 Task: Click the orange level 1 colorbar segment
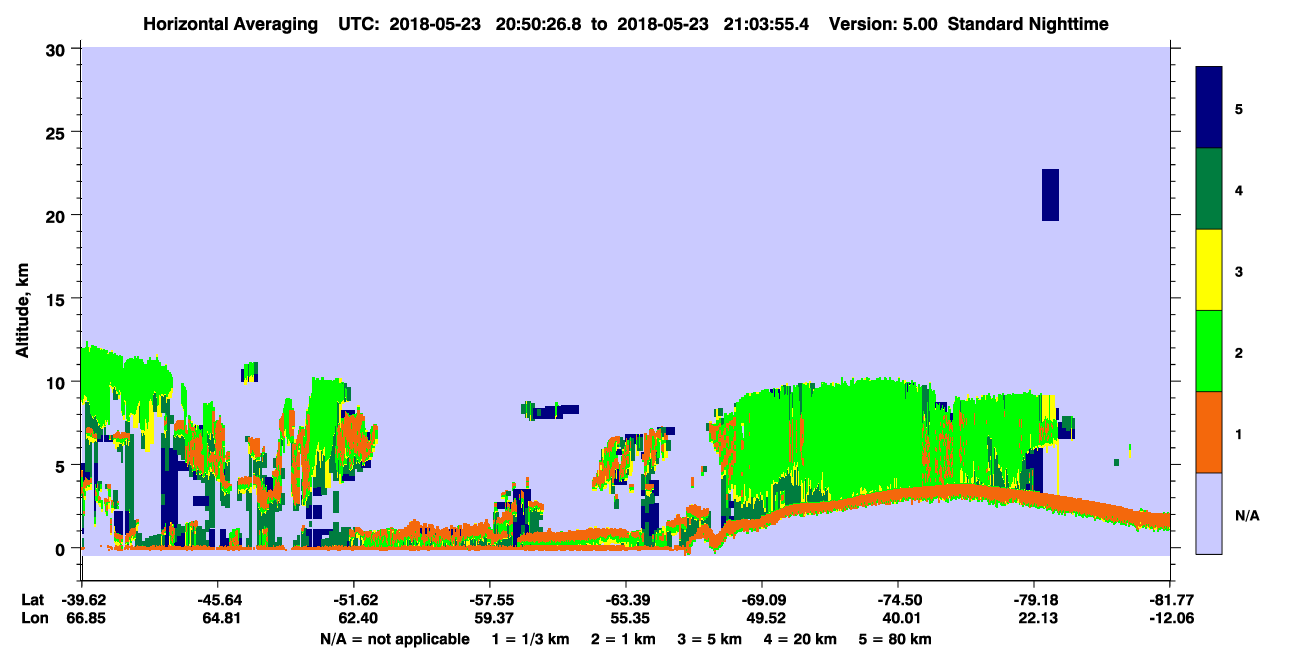(x=1209, y=432)
